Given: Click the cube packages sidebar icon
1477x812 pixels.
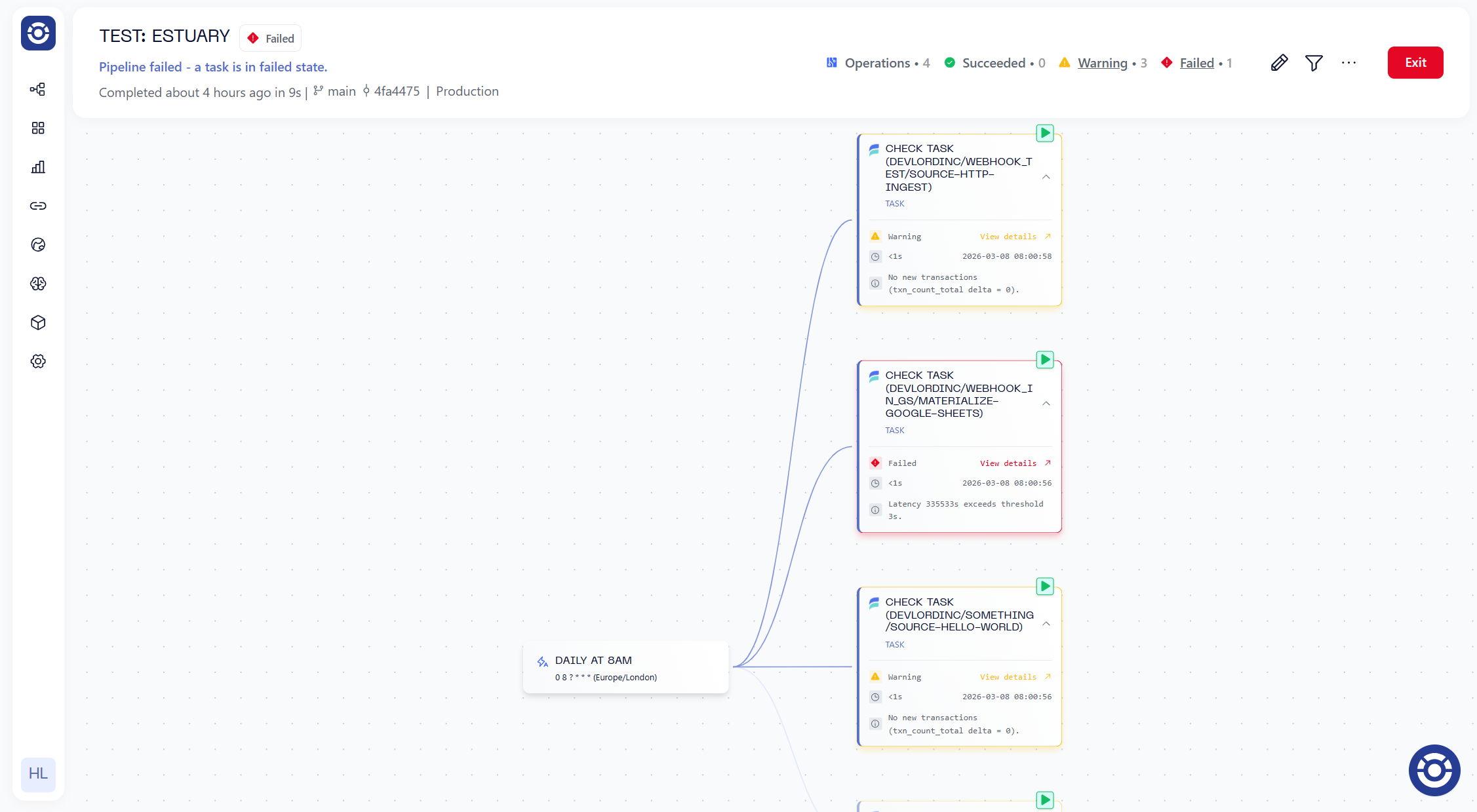Looking at the screenshot, I should 38,322.
